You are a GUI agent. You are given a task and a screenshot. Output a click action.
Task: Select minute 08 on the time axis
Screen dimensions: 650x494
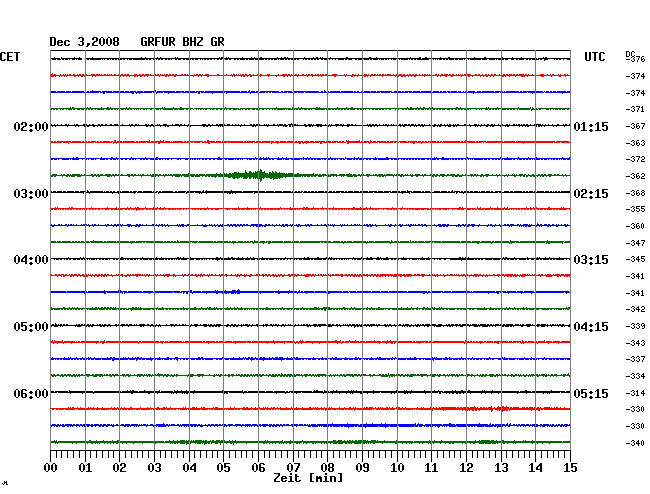coord(327,468)
